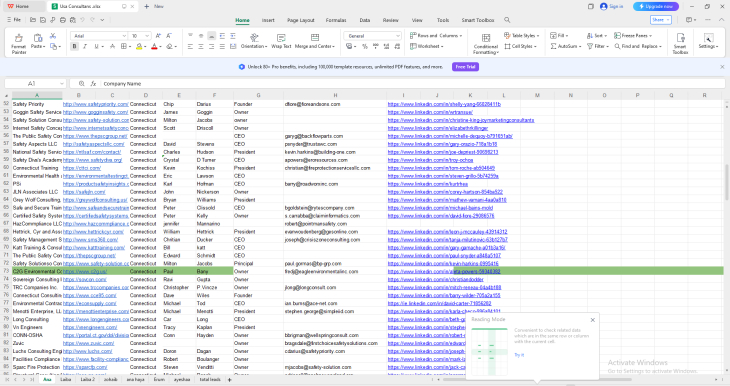Viewport: 730px width, 386px height.
Task: Click the Decrease Font Size icon
Action: (x=169, y=36)
